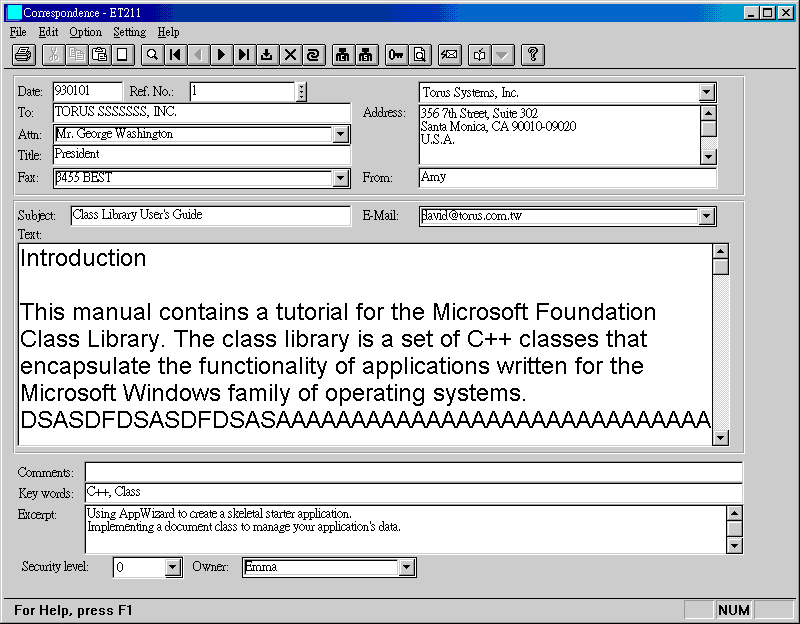Jump to the first record
This screenshot has width=800, height=624.
(x=176, y=55)
